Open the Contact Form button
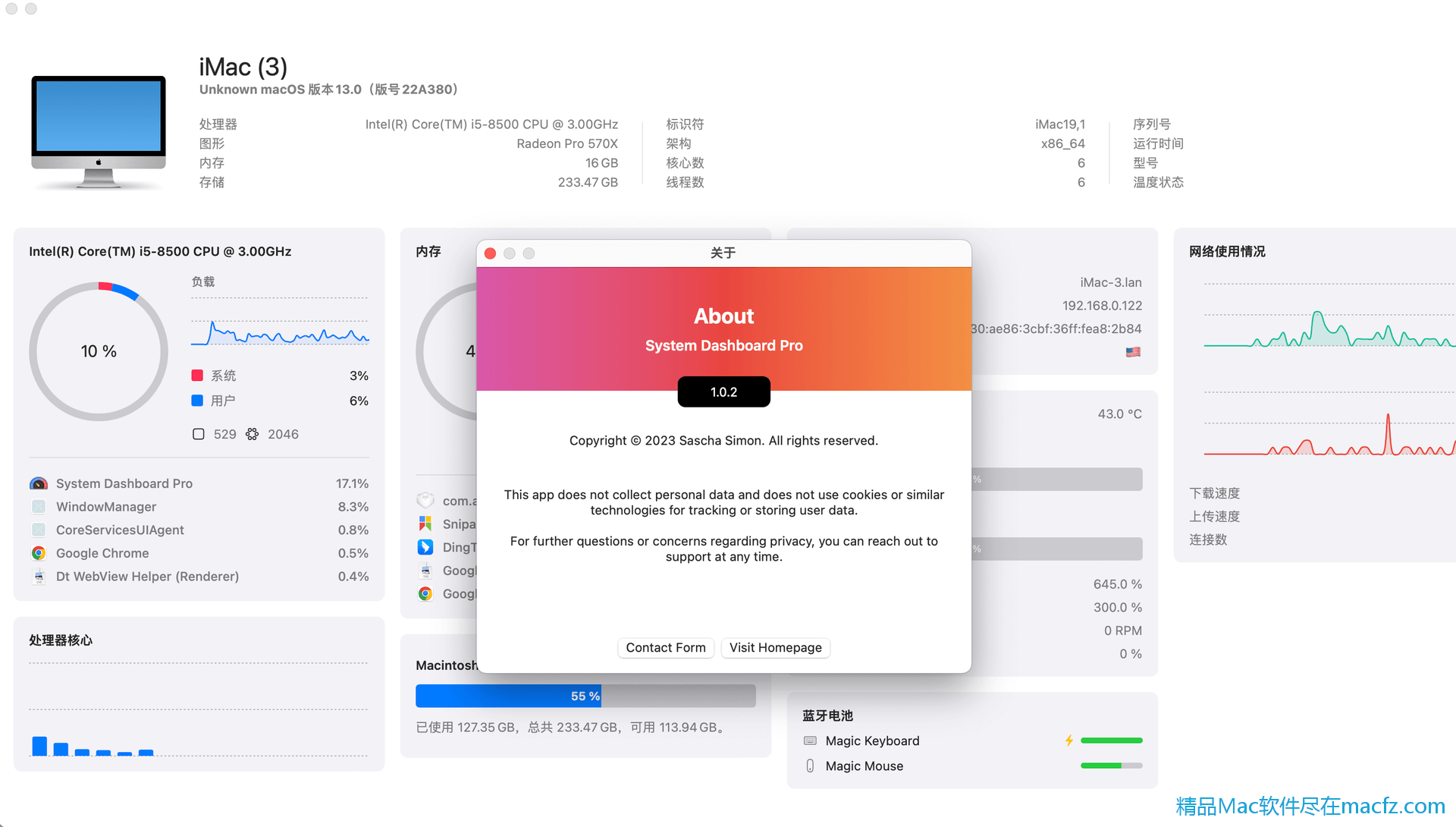Screen dimensions: 1456x827 666,647
